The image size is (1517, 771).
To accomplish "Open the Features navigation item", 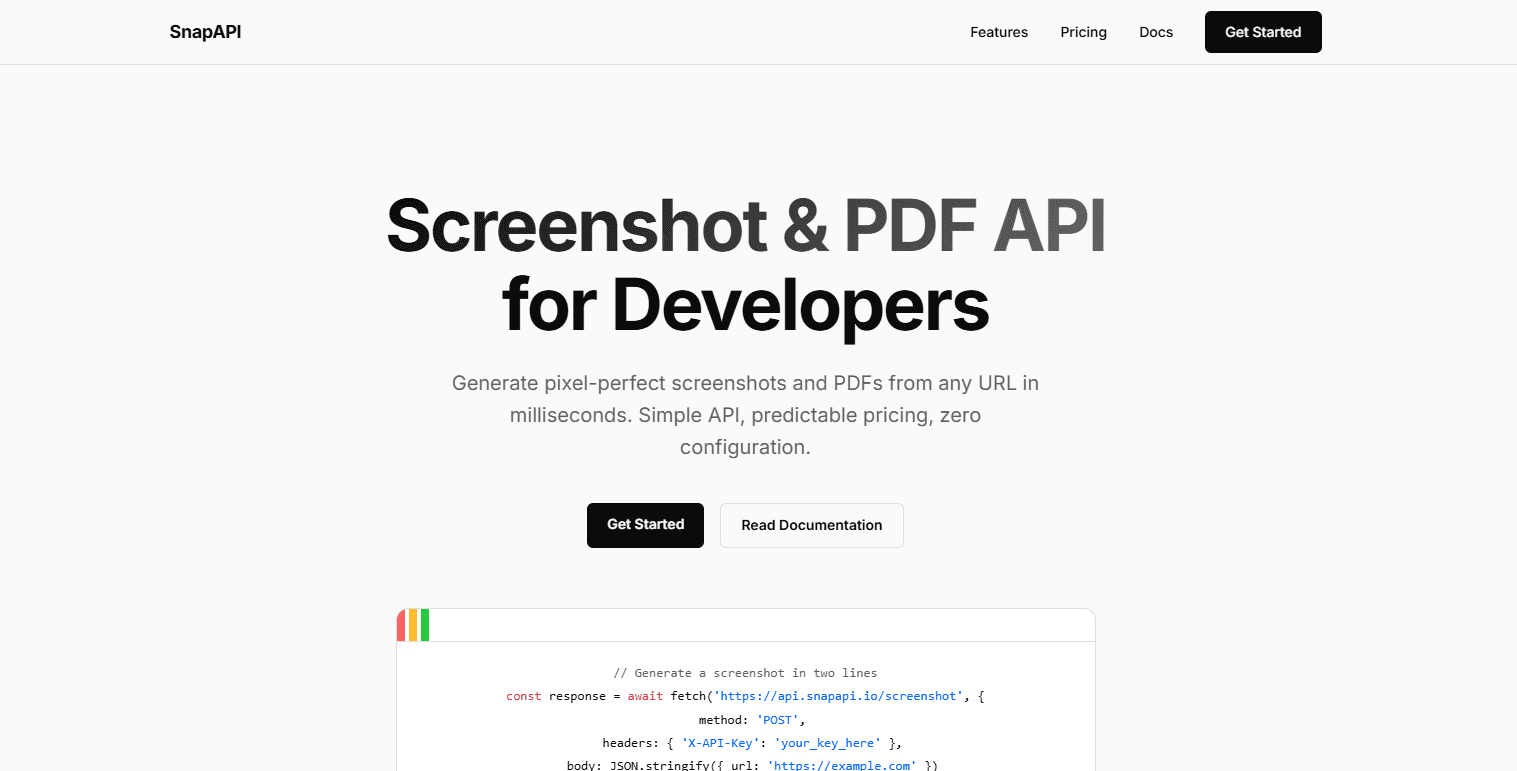I will pos(998,31).
